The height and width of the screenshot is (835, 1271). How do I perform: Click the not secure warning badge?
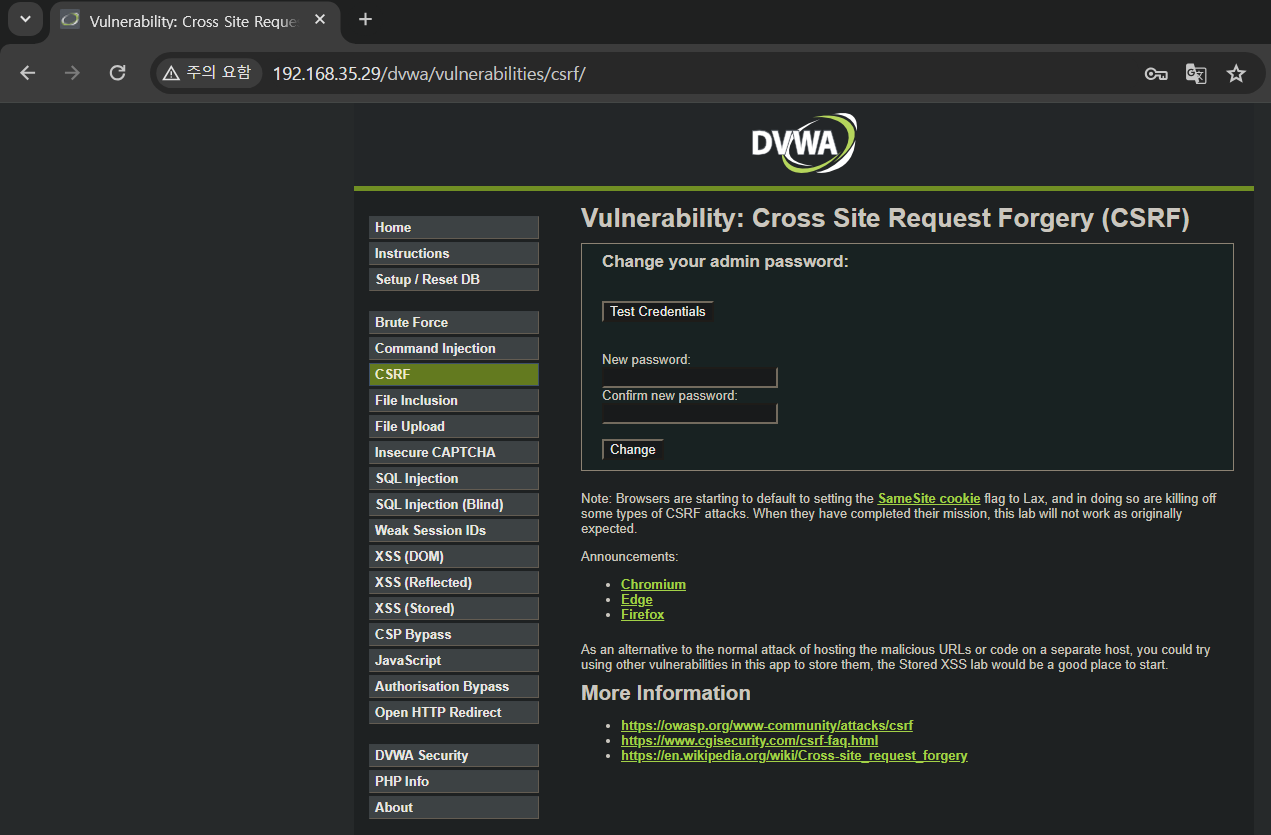tap(207, 73)
